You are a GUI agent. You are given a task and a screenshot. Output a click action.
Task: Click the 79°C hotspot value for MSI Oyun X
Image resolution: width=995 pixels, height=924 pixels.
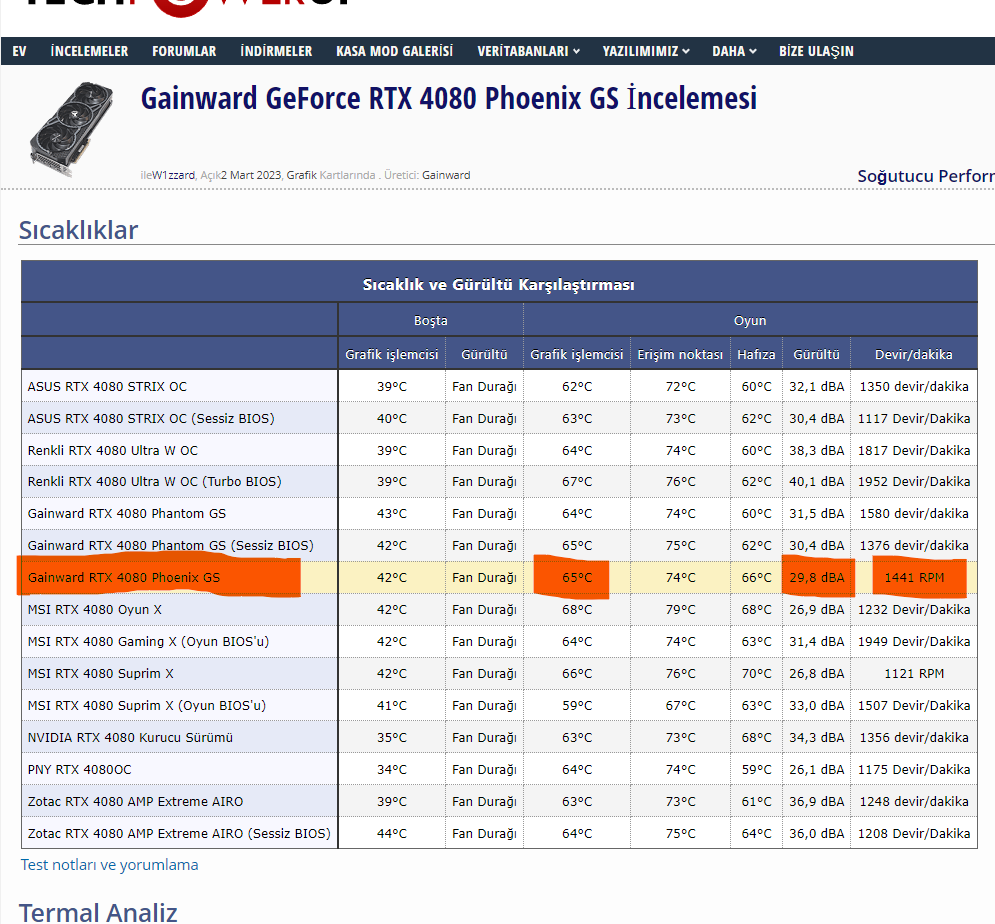pos(680,610)
